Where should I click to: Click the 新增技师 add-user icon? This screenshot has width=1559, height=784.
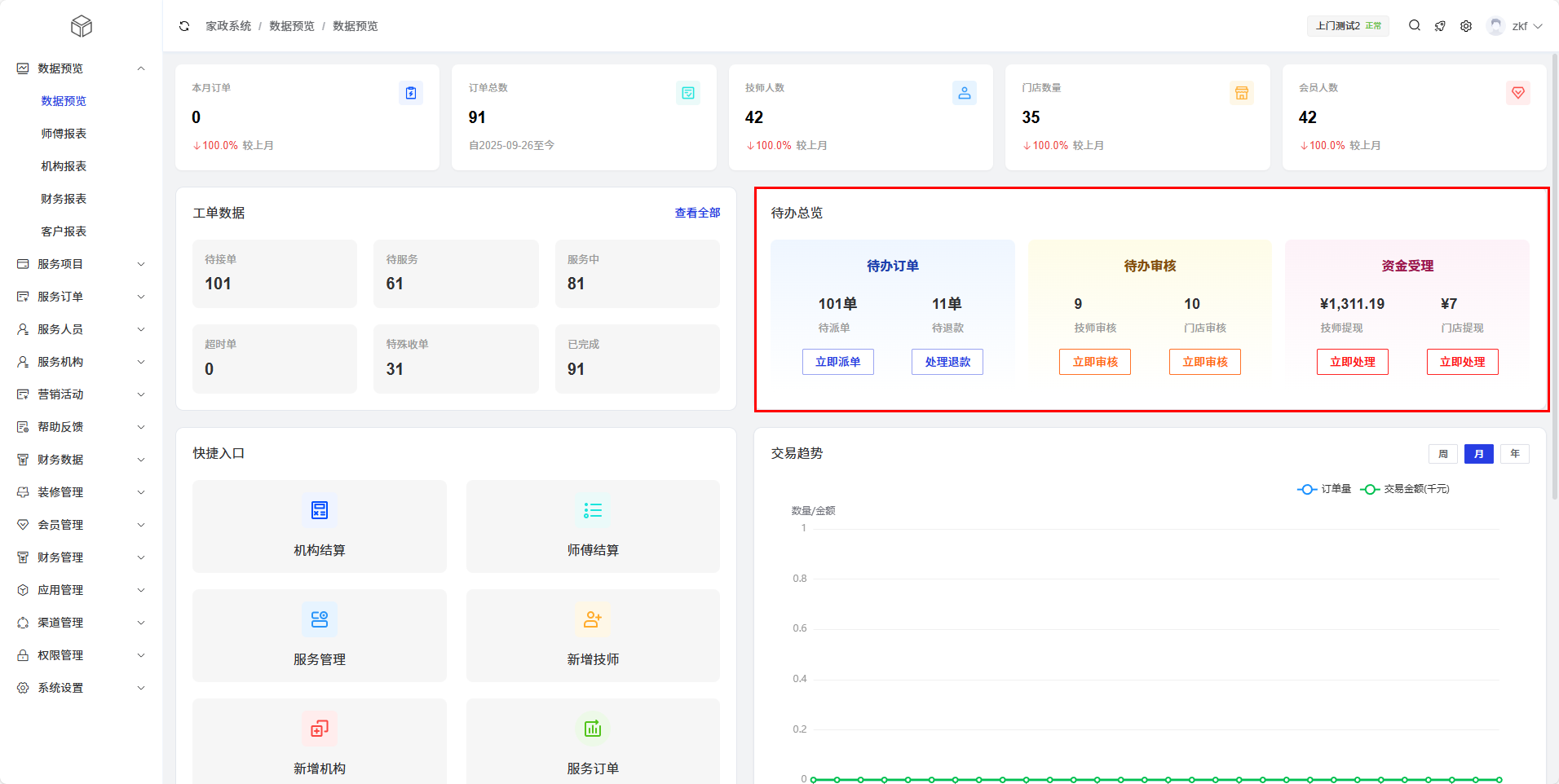tap(593, 619)
